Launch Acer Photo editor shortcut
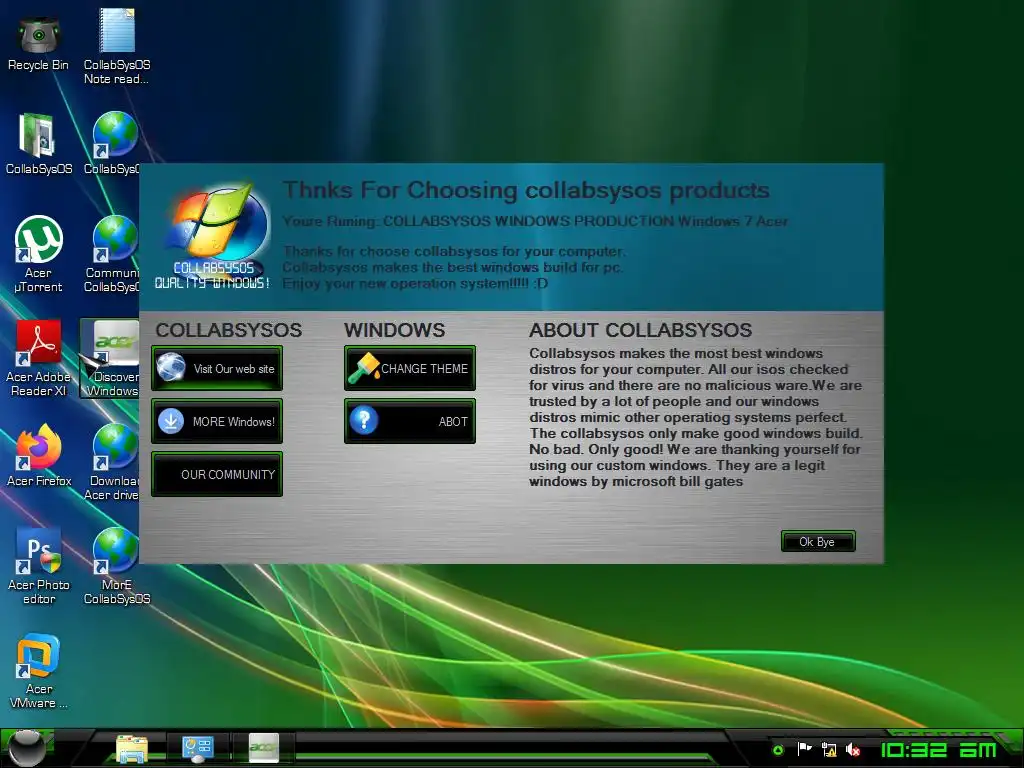The height and width of the screenshot is (768, 1024). tap(39, 566)
